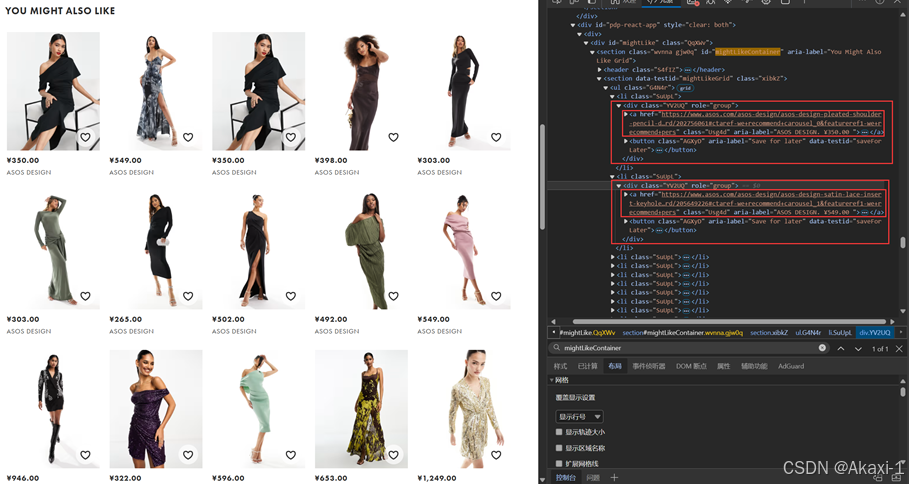Focus the mightLikeContainer search field
The height and width of the screenshot is (484, 909).
click(688, 348)
